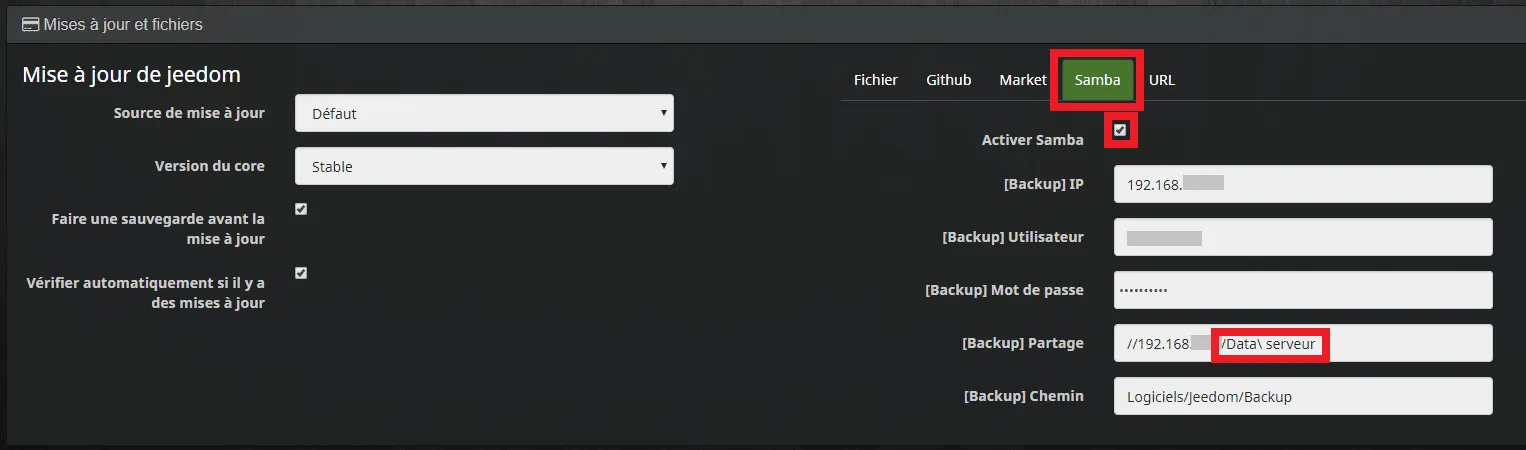Click the Activer Samba label

pyautogui.click(x=1033, y=140)
